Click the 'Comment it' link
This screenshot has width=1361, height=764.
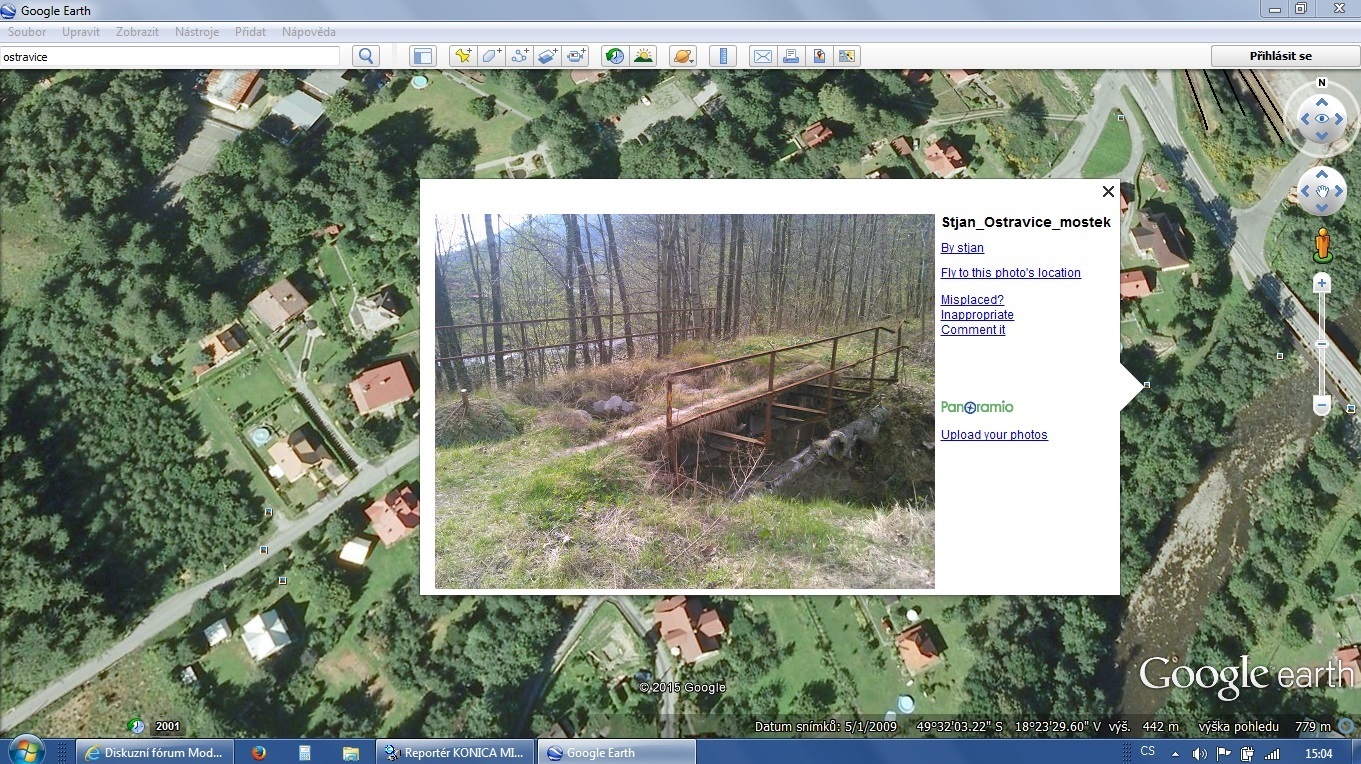pyautogui.click(x=973, y=330)
